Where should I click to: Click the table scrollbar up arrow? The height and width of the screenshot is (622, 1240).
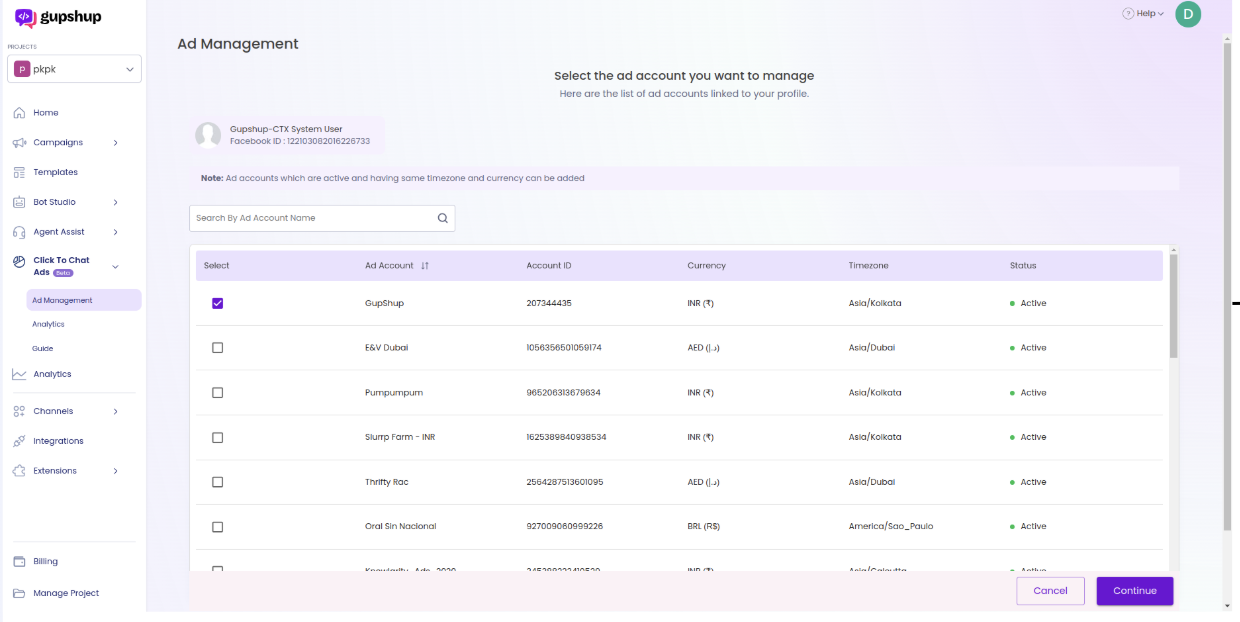1173,249
